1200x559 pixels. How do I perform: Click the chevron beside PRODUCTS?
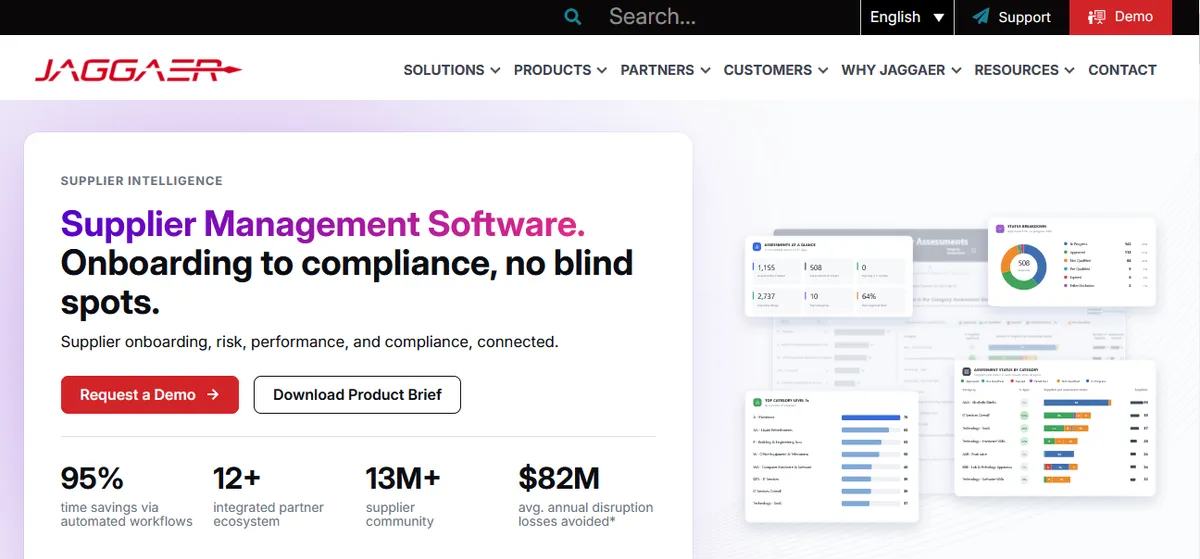point(601,71)
